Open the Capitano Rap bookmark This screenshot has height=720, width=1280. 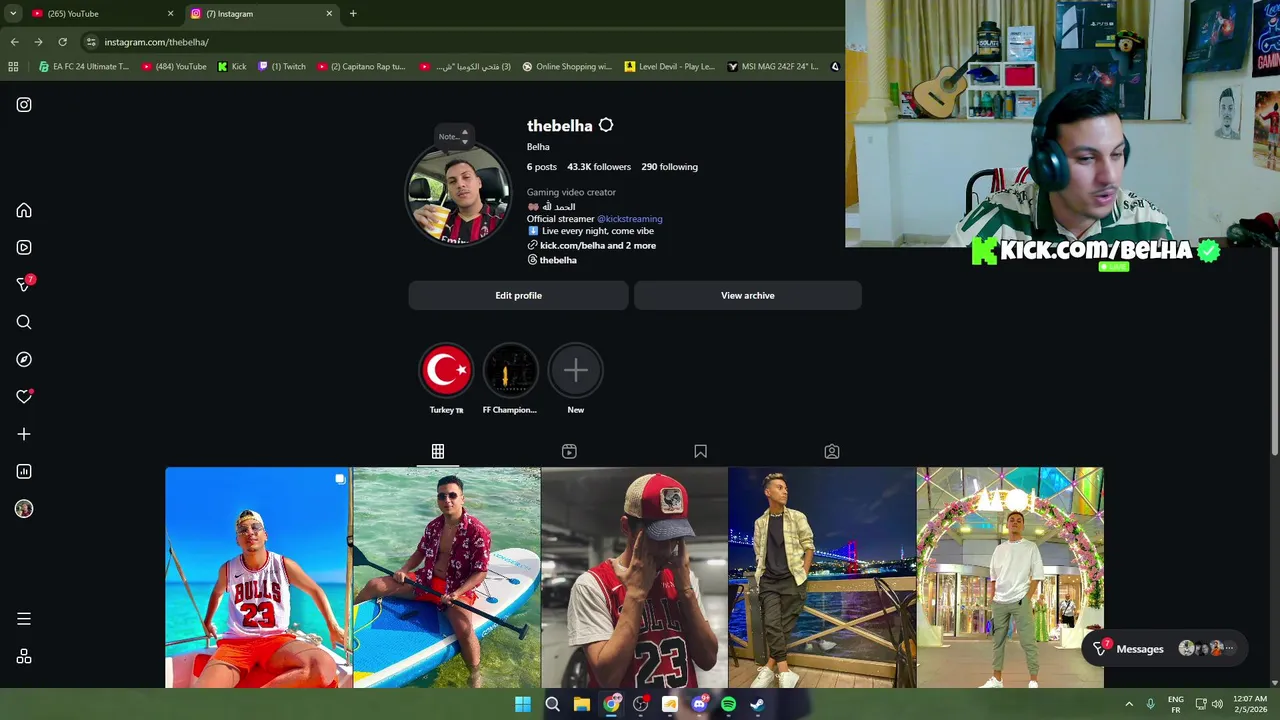point(361,67)
